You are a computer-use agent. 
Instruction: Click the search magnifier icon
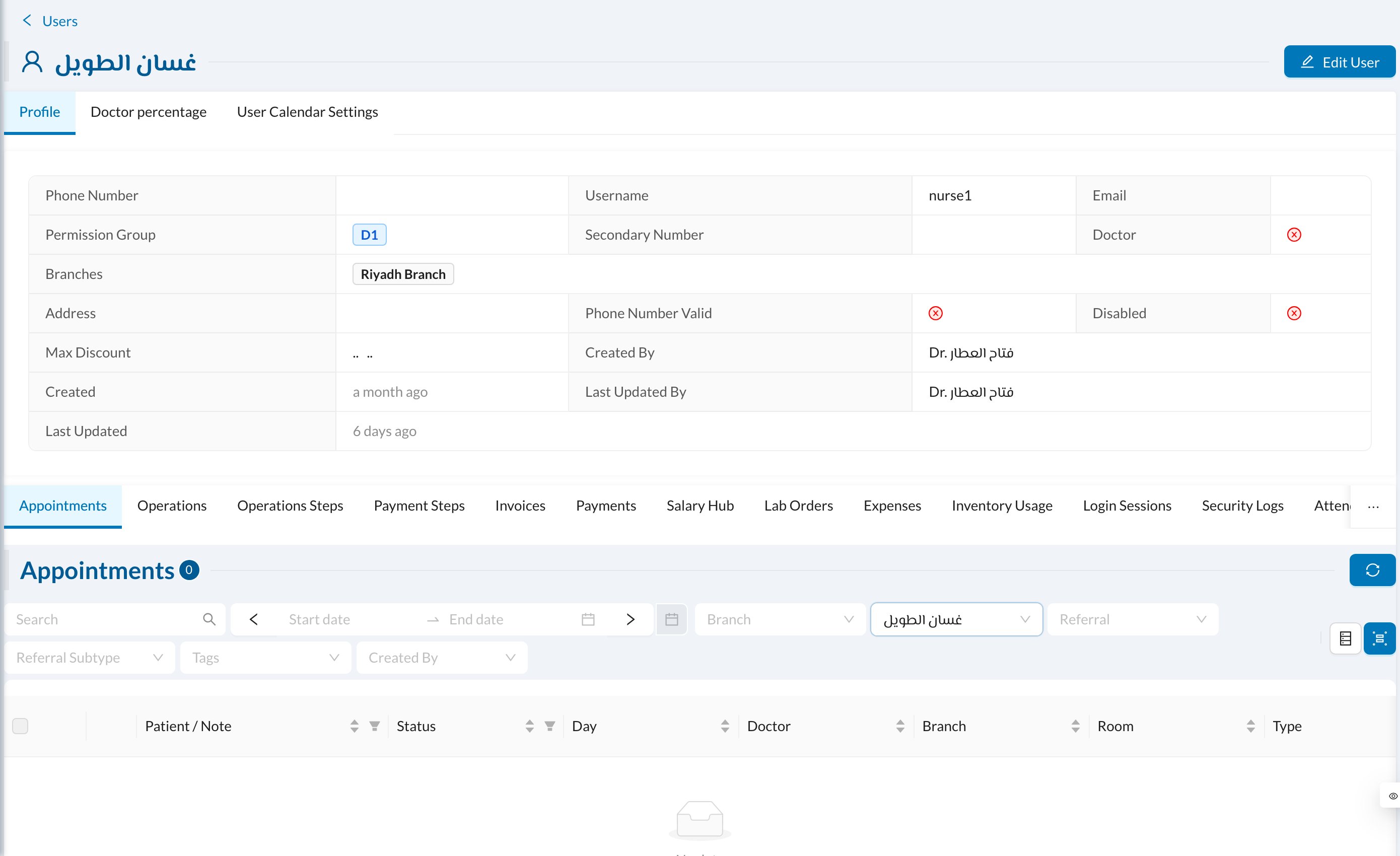click(209, 619)
